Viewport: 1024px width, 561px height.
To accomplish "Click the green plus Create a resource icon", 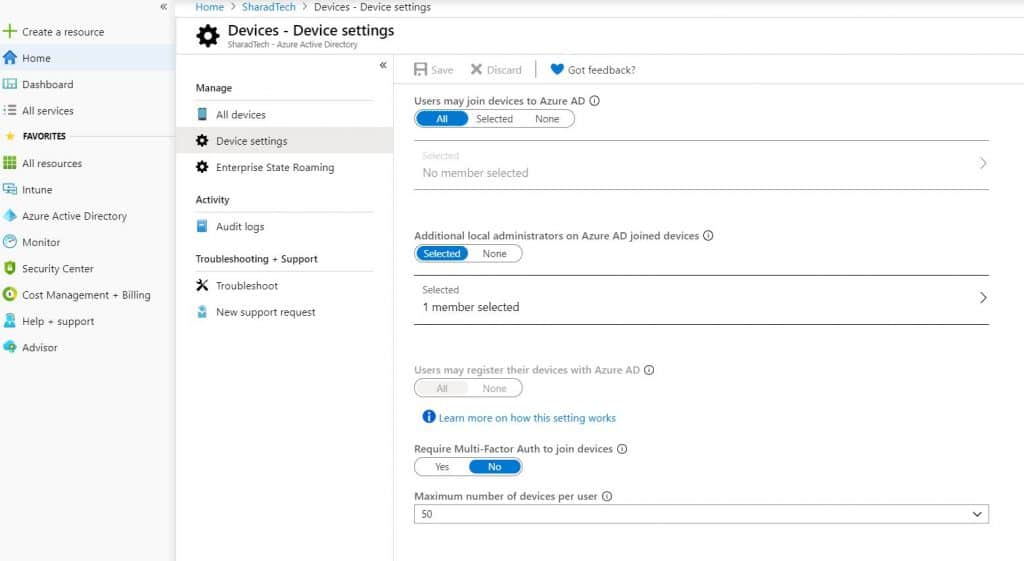I will [10, 31].
